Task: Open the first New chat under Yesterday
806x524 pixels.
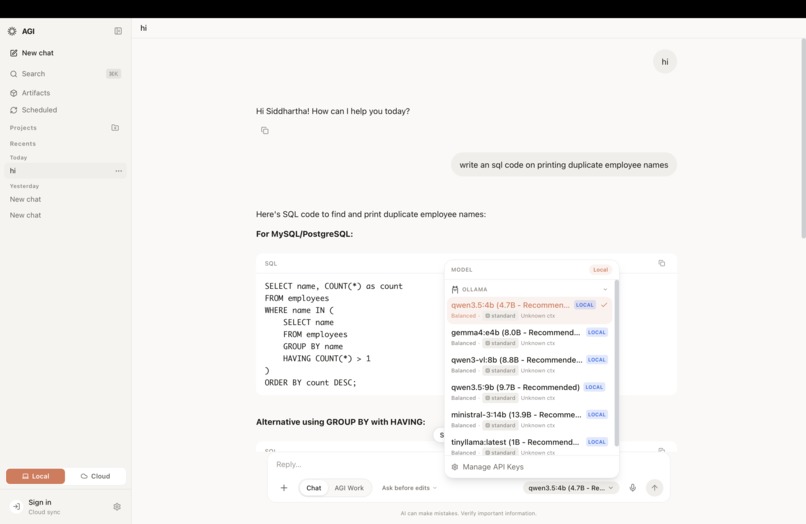Action: 26,199
